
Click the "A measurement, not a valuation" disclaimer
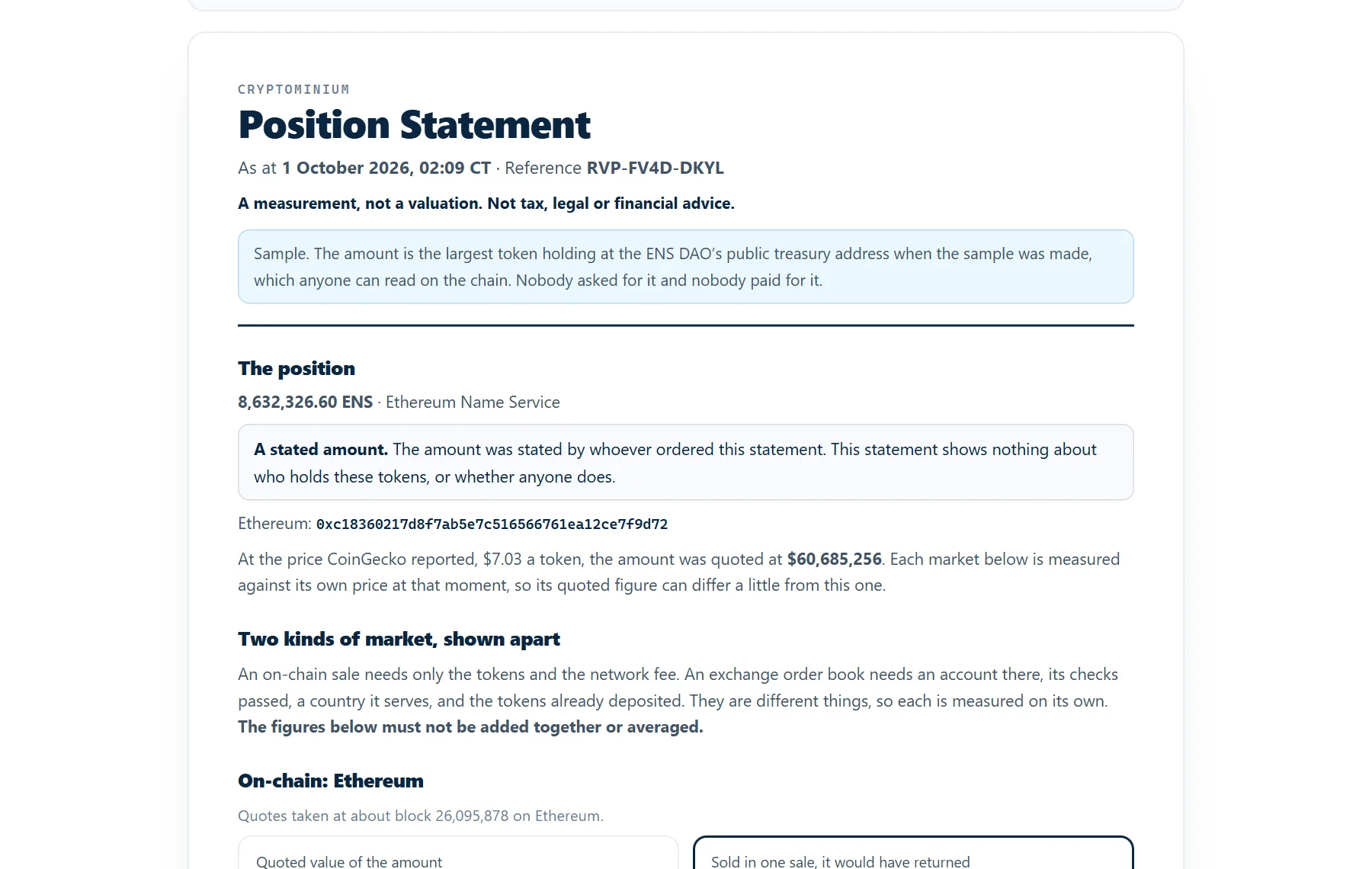pyautogui.click(x=486, y=204)
